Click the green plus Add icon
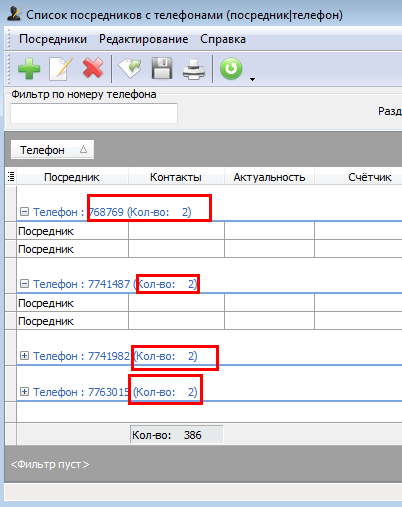The width and height of the screenshot is (402, 507). [29, 69]
